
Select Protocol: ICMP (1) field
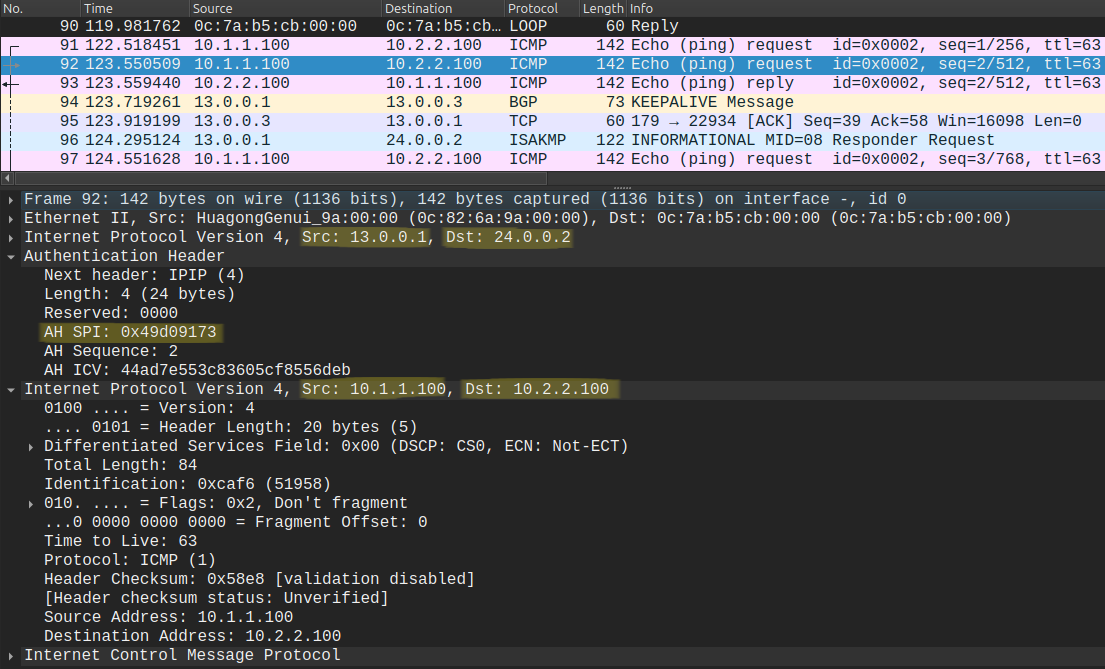coord(130,561)
